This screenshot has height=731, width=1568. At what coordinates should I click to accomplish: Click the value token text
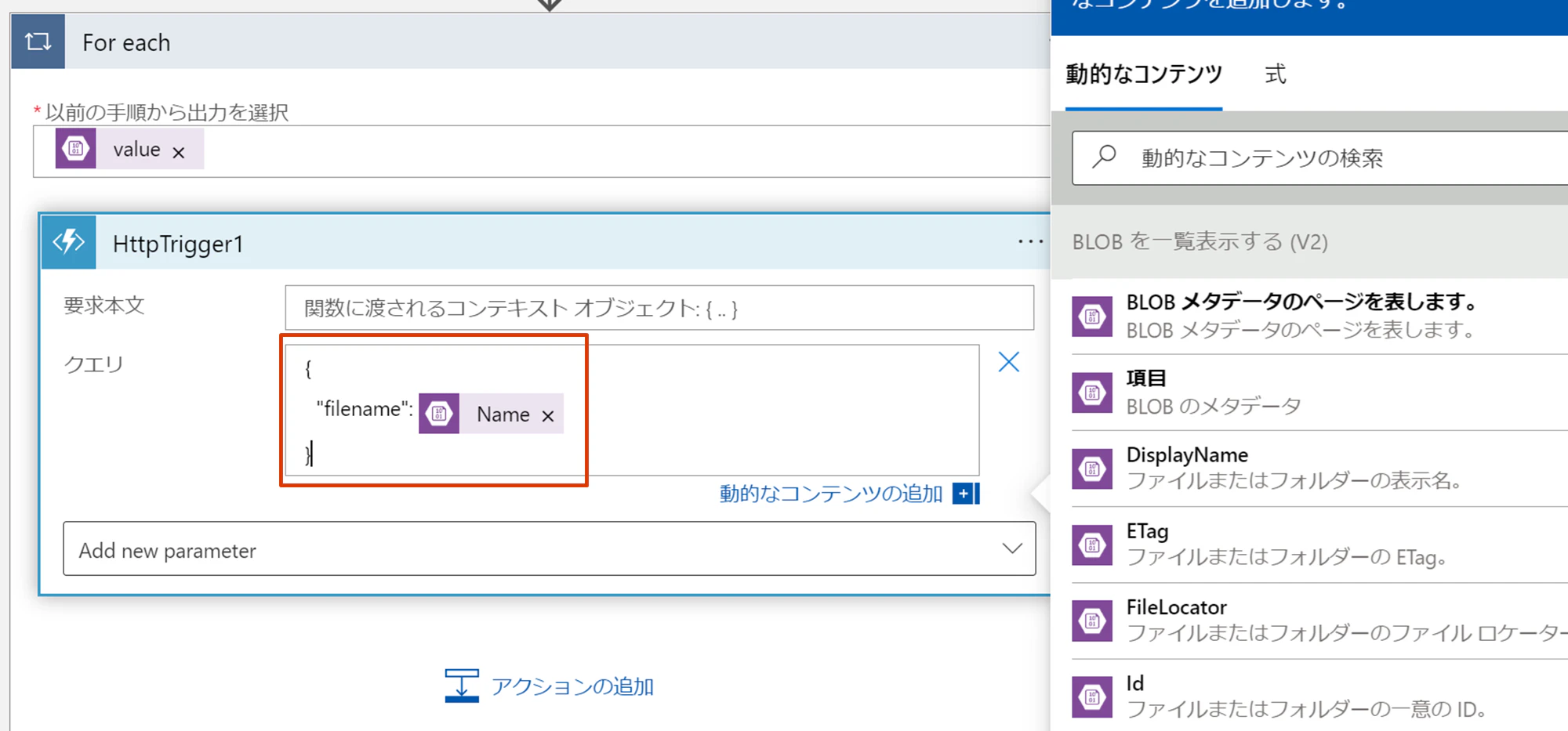pos(136,150)
